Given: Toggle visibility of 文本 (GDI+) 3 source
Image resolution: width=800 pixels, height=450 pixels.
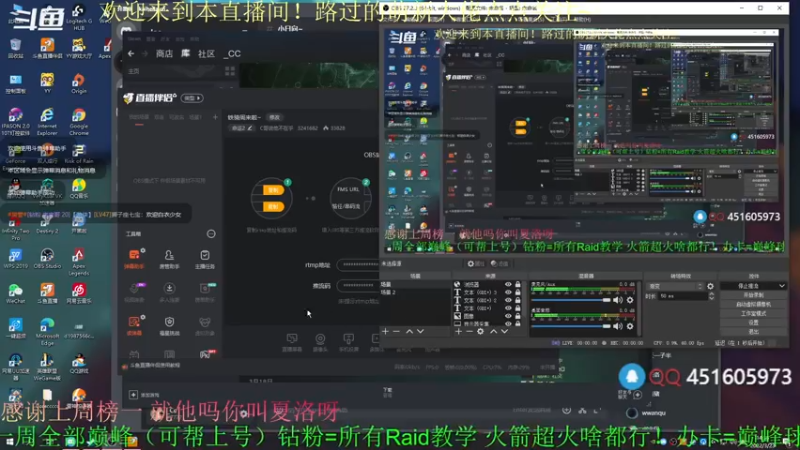Looking at the screenshot, I should tap(508, 292).
